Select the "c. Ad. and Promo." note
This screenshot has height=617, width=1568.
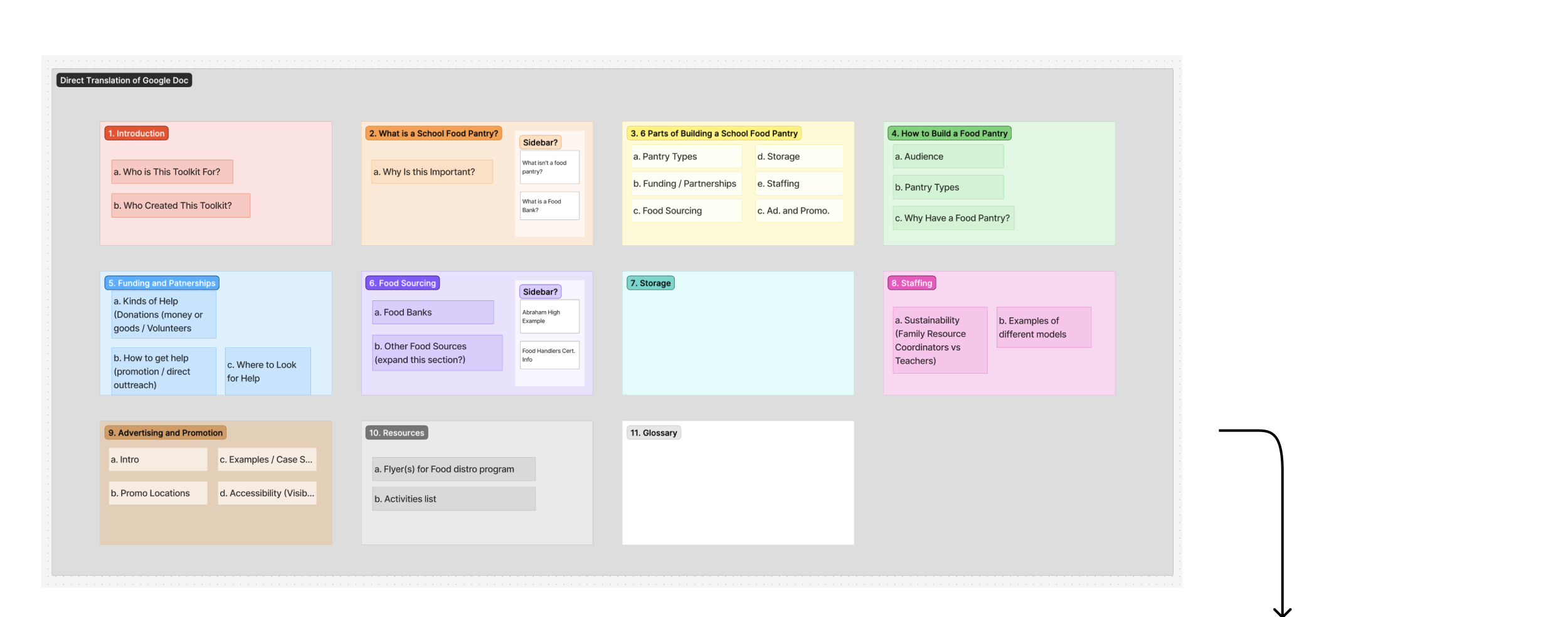tap(798, 211)
